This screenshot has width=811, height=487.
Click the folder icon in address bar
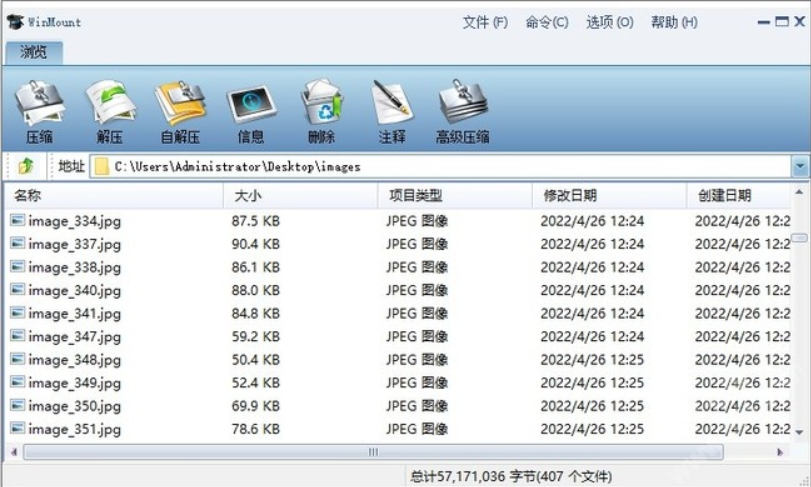click(102, 166)
